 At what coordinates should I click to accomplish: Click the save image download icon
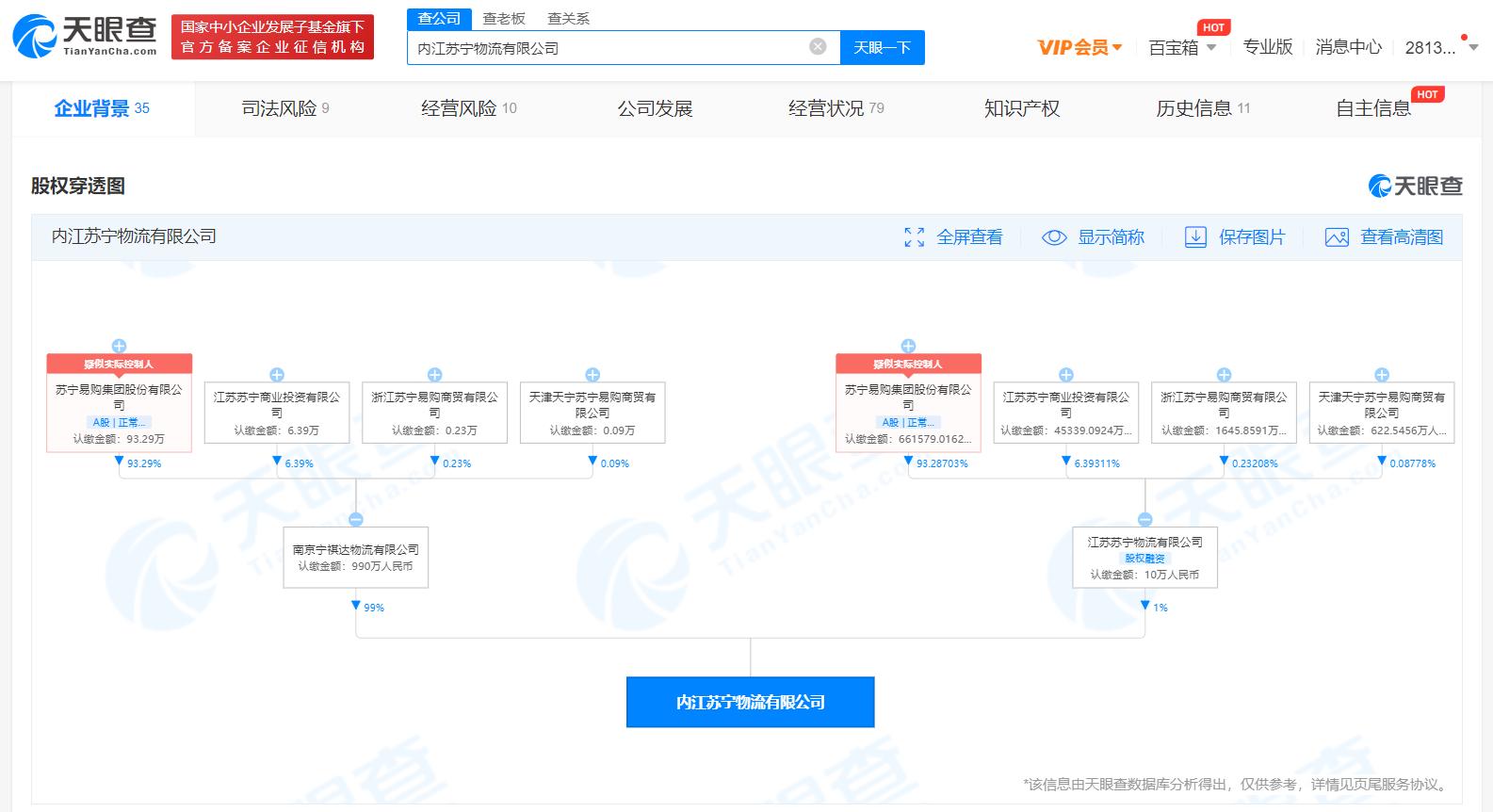coord(1195,237)
